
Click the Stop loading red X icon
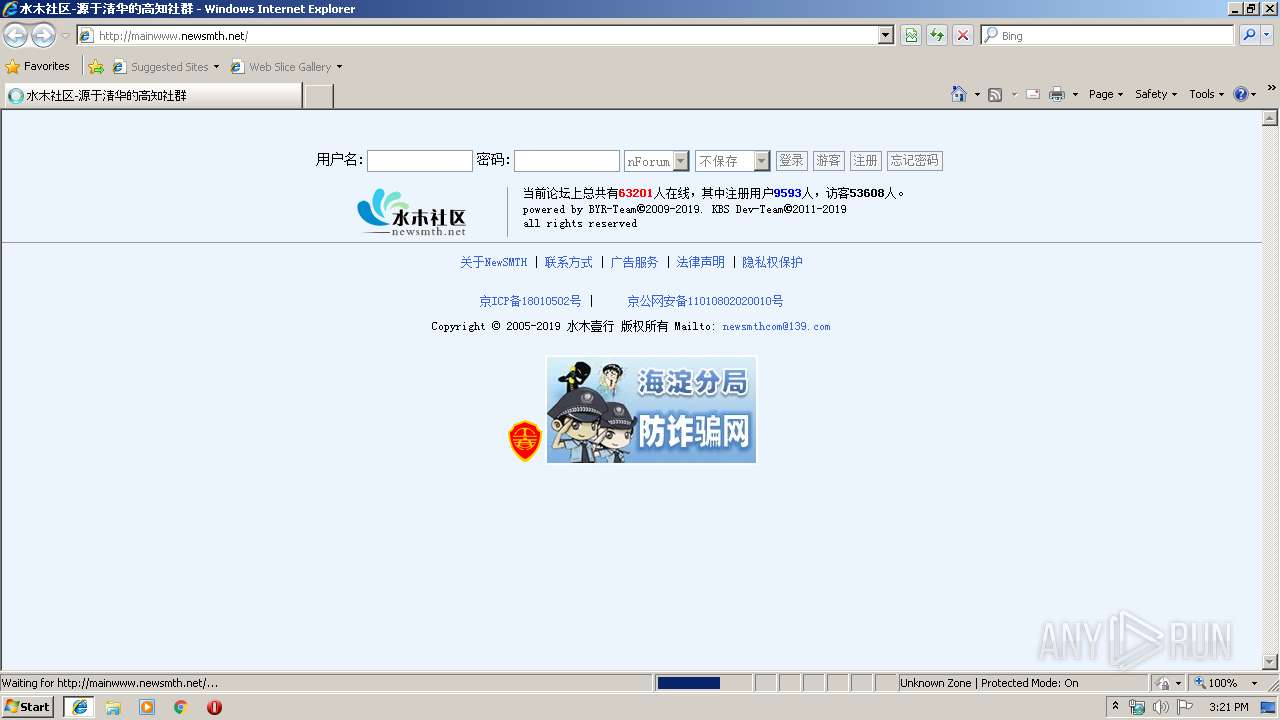(963, 35)
